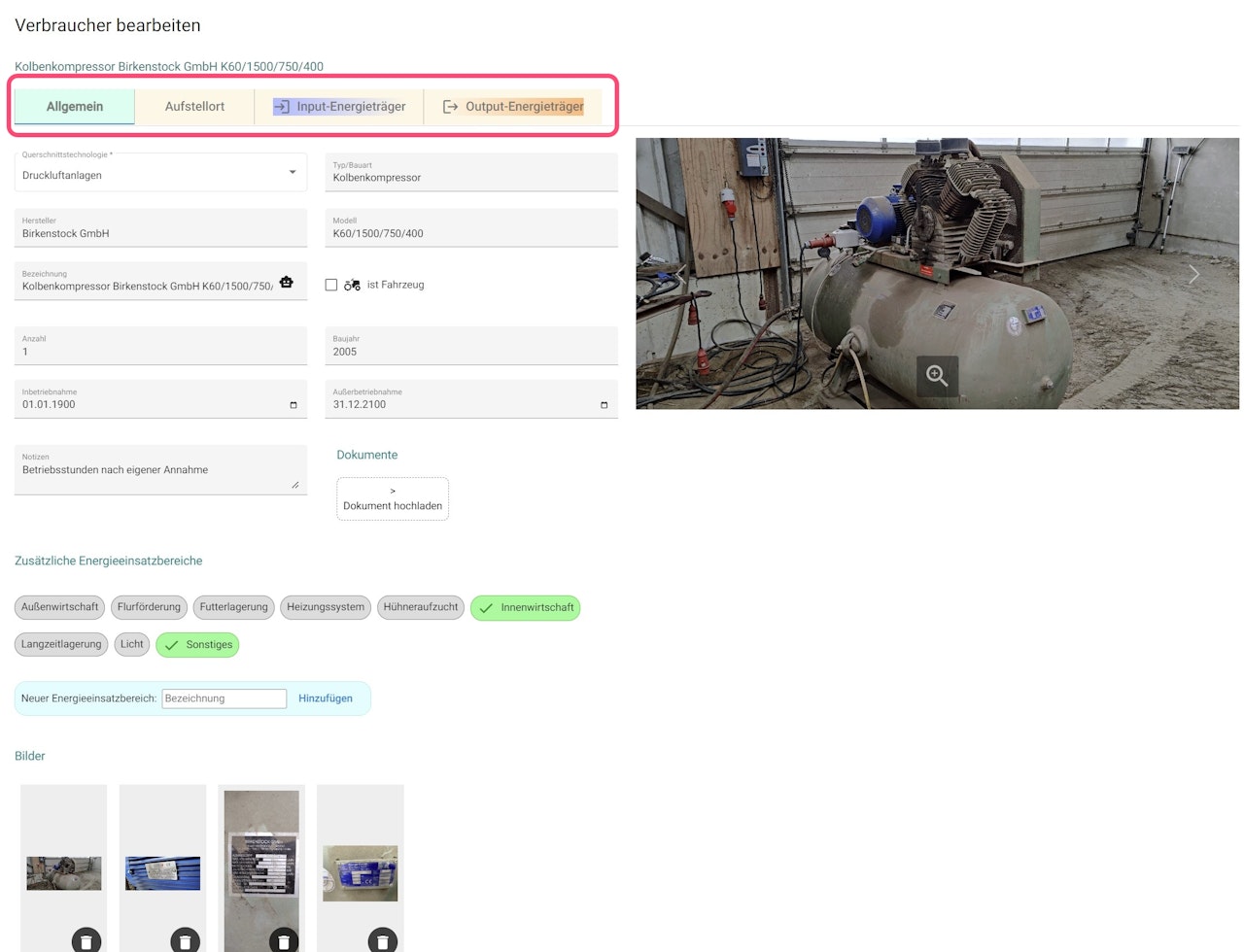Open the Input-Energieträger tab
Viewport: 1244px width, 952px height.
(x=339, y=107)
